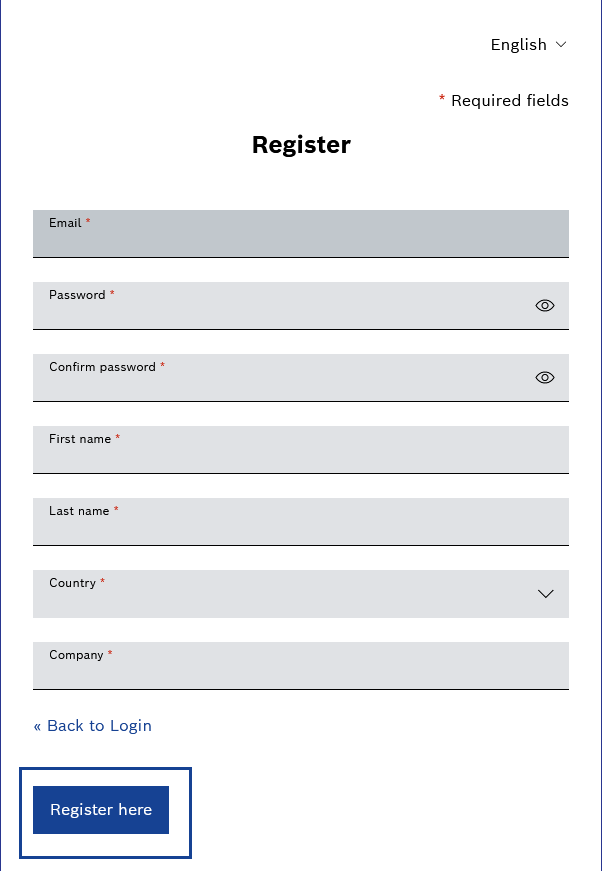Viewport: 602px width, 871px height.
Task: Open the language chevron beside English
Action: 561,44
